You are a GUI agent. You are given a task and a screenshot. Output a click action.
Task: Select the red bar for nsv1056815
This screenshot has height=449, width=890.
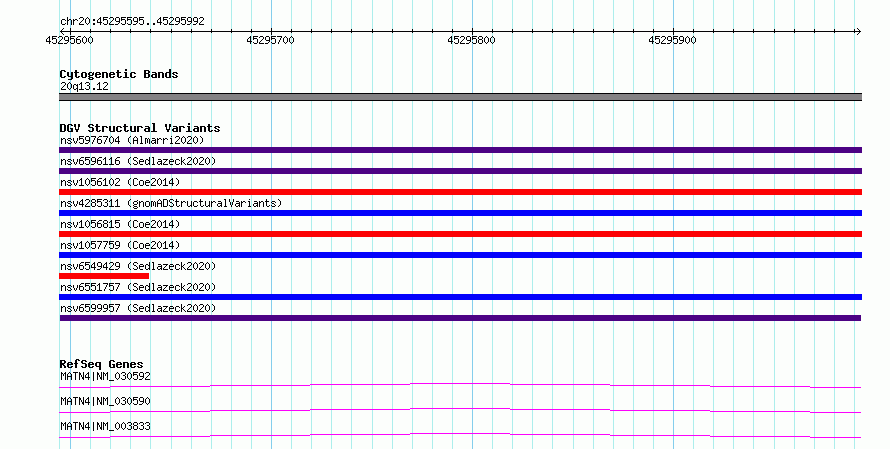(460, 234)
